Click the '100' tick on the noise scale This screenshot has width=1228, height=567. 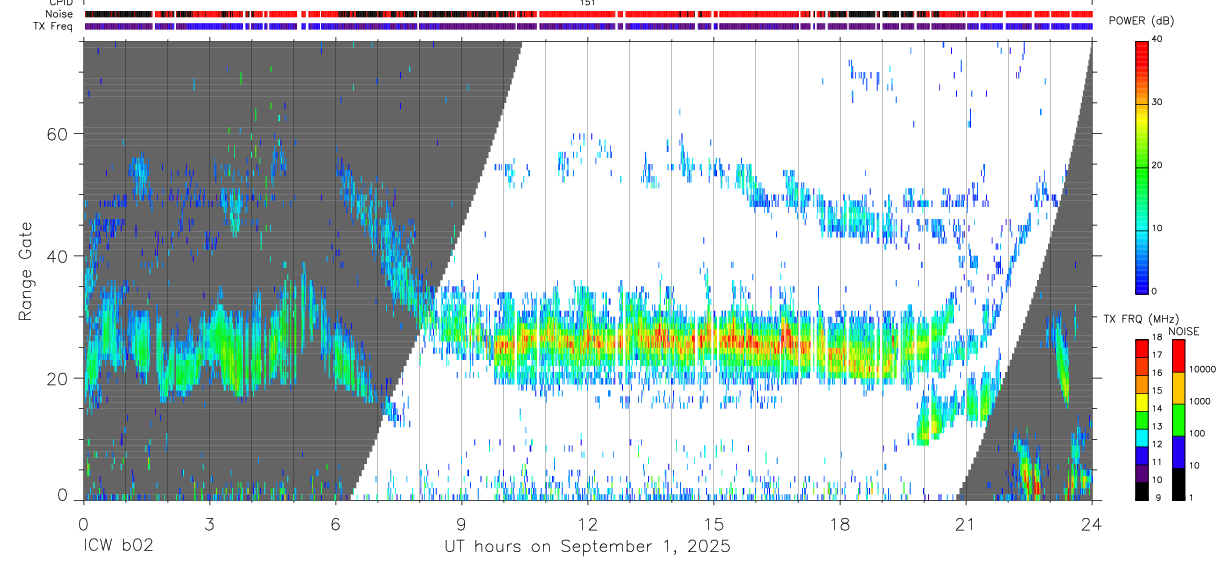click(x=1196, y=433)
